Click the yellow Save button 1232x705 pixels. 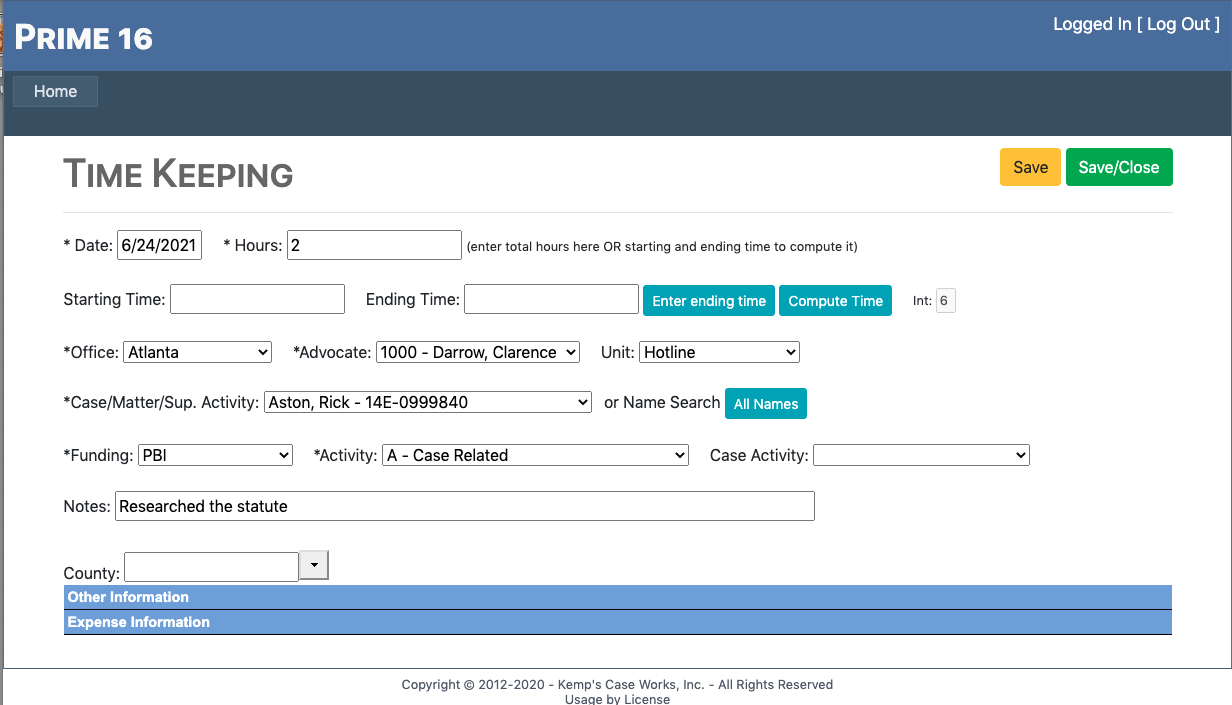click(x=1029, y=167)
